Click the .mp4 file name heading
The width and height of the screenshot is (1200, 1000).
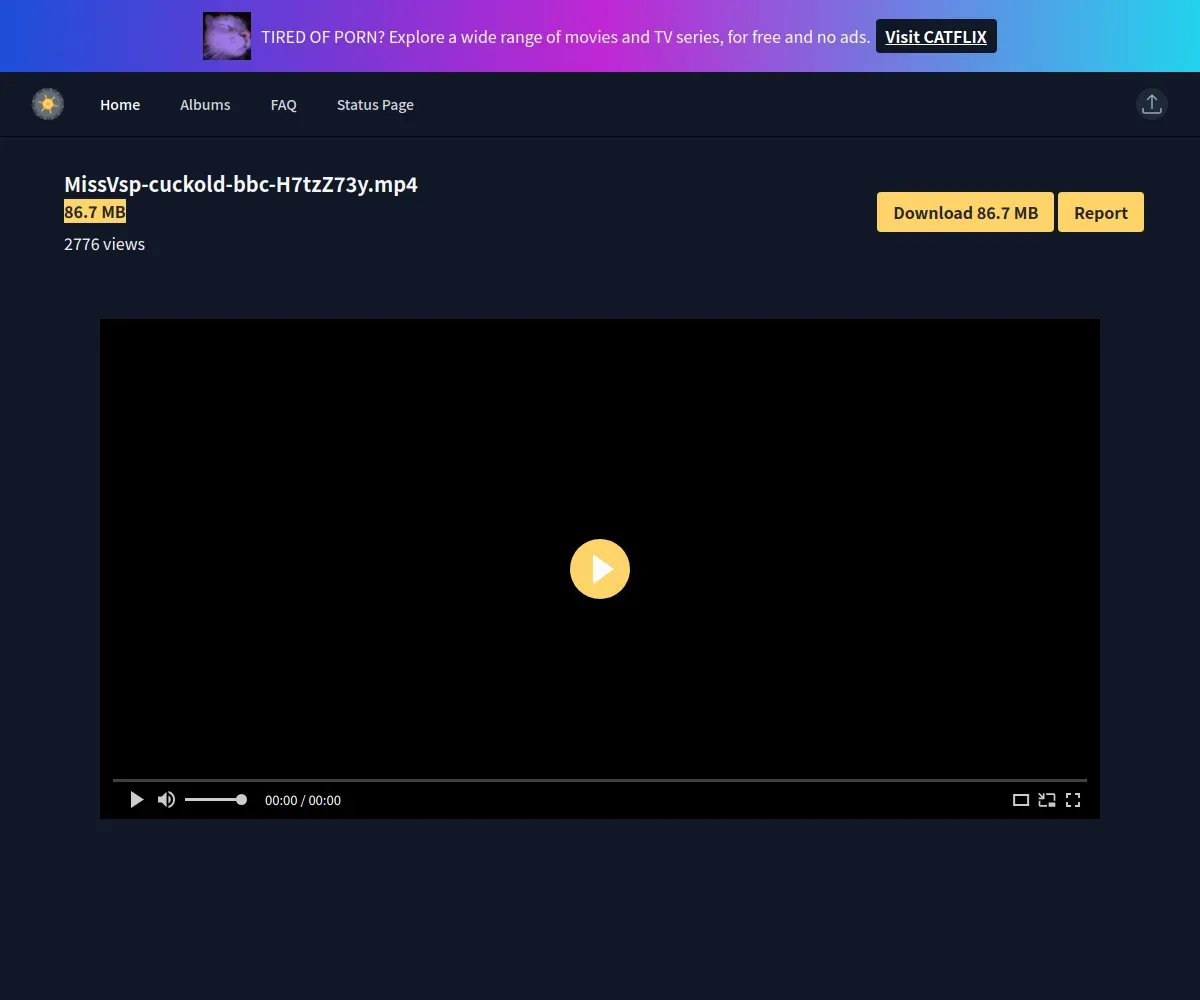pyautogui.click(x=241, y=185)
